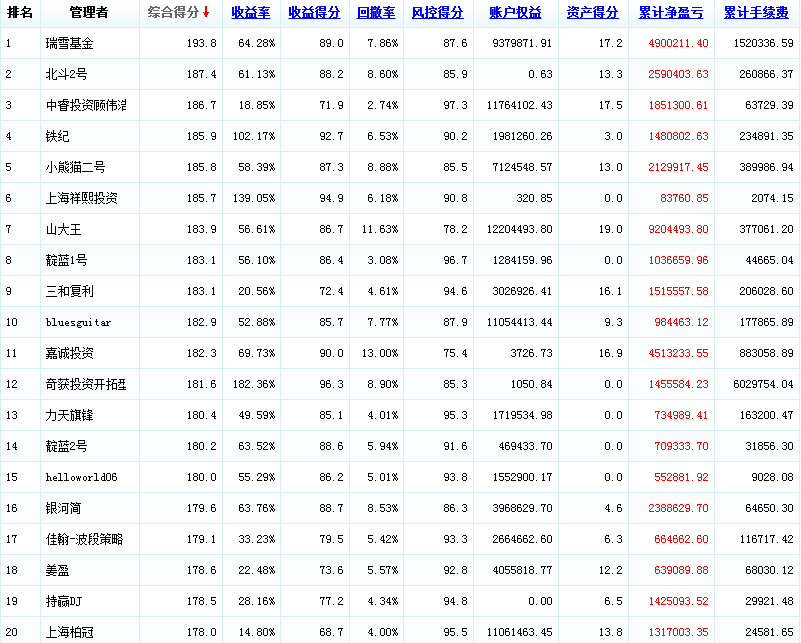Image resolution: width=801 pixels, height=643 pixels.
Task: Click account equity 9379871.91
Action: 522,43
